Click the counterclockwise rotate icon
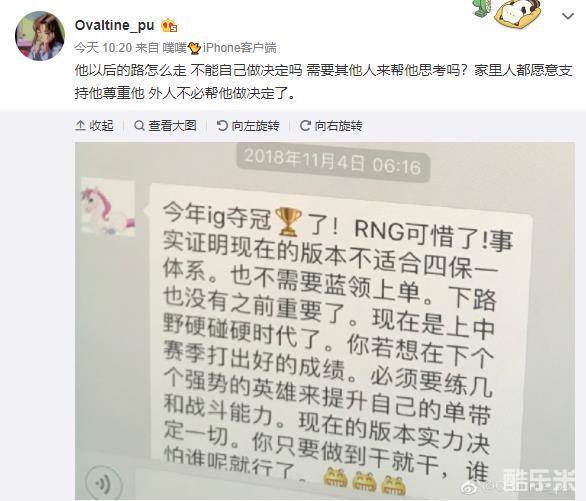The height and width of the screenshot is (501, 586). tap(222, 126)
